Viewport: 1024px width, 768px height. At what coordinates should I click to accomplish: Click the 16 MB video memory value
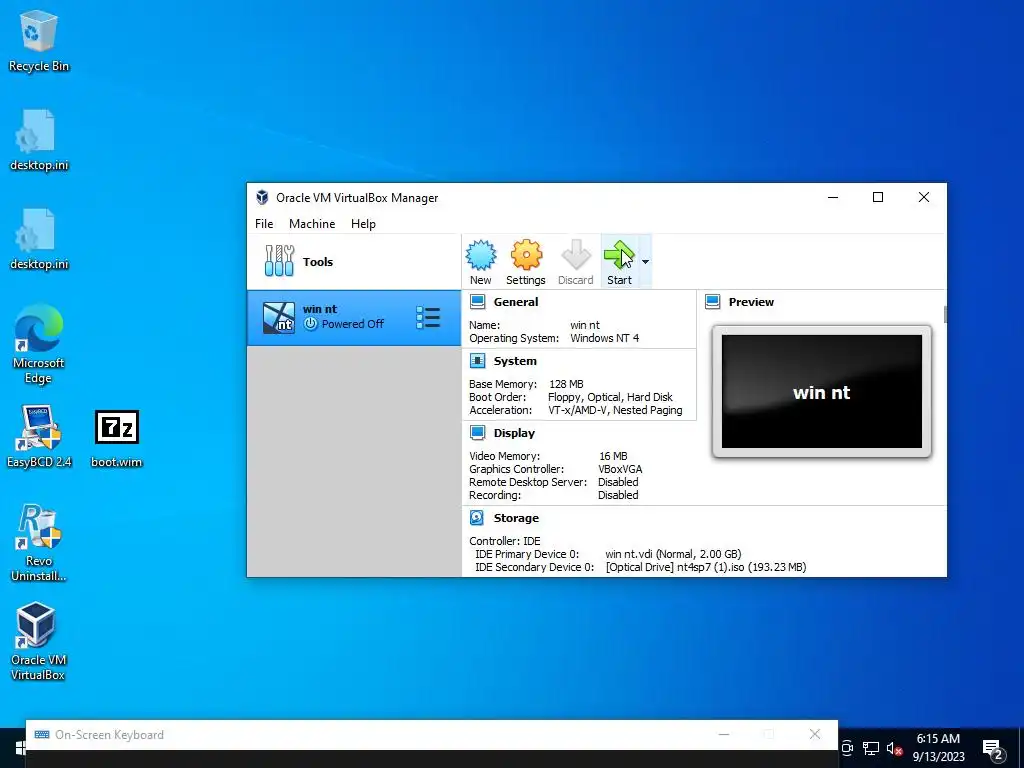[613, 456]
